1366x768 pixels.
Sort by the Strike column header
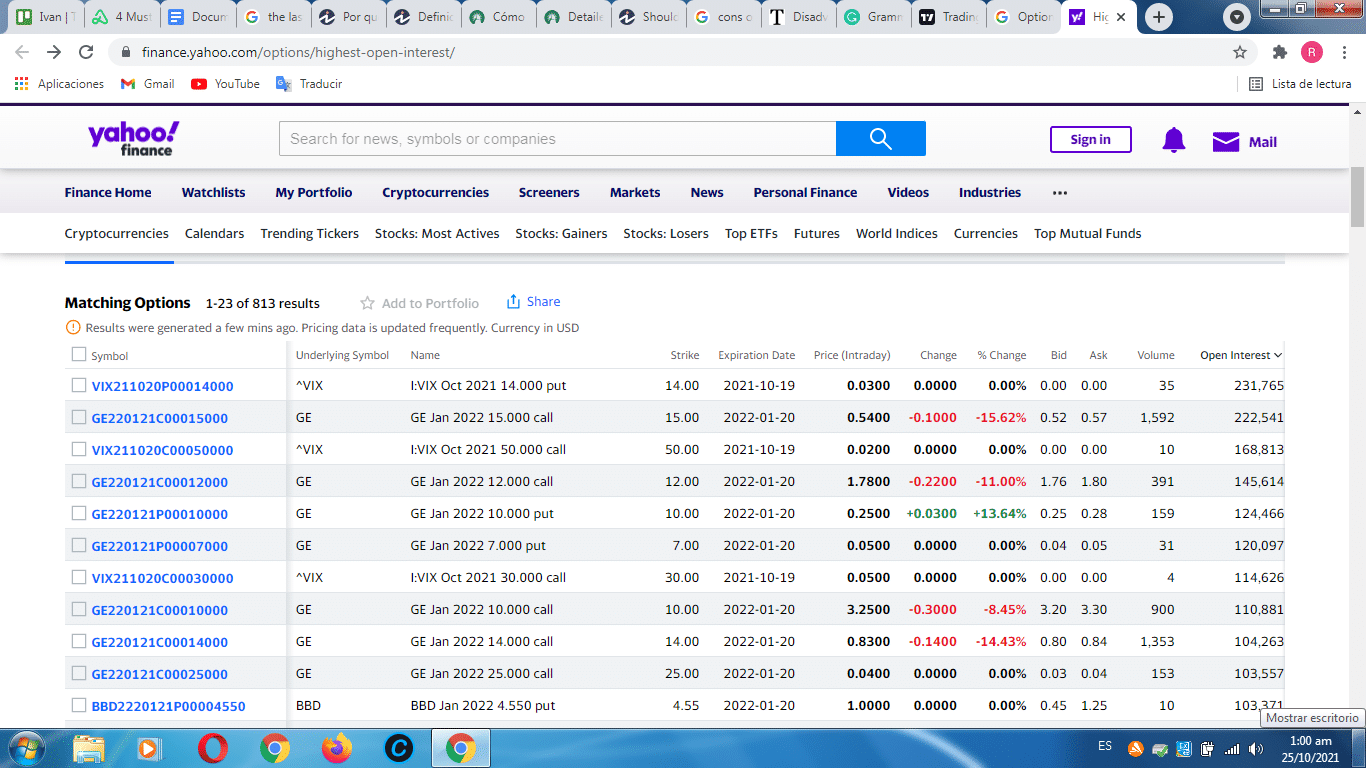coord(684,355)
